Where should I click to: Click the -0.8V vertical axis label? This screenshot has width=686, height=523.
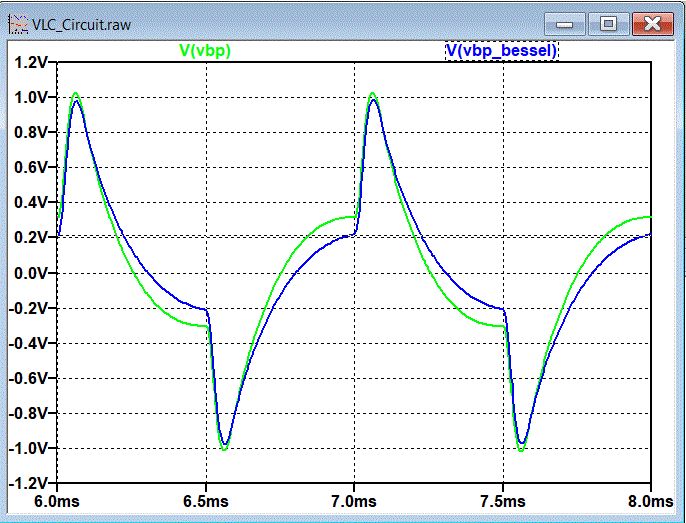coord(28,413)
